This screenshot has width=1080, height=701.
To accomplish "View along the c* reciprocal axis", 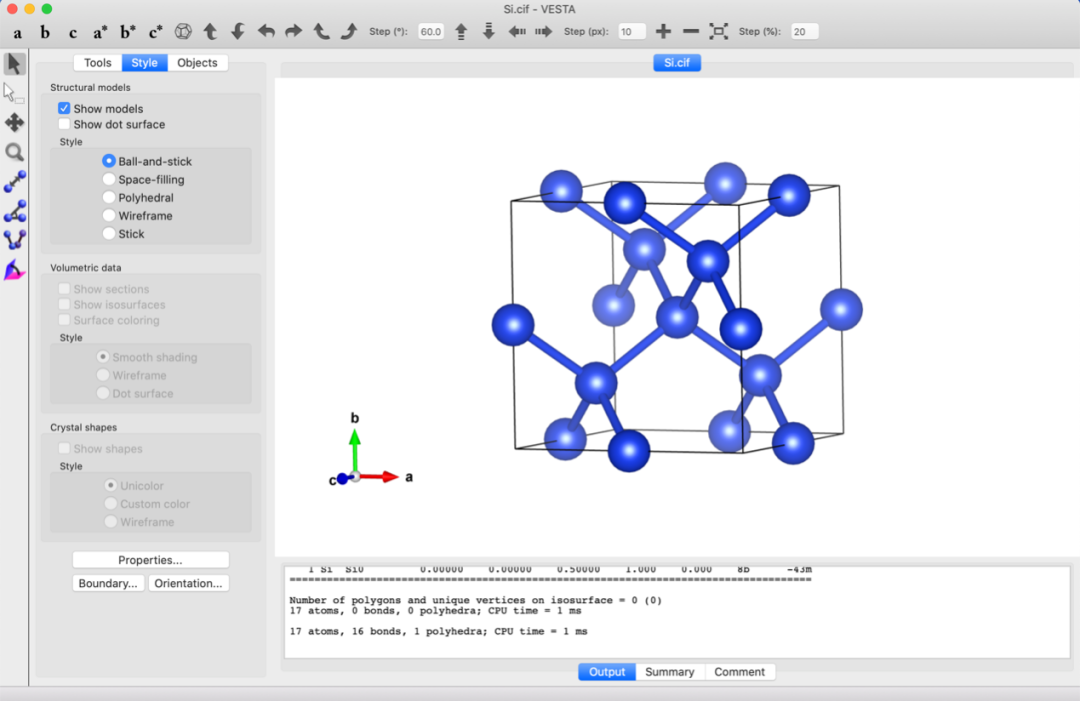I will point(156,32).
